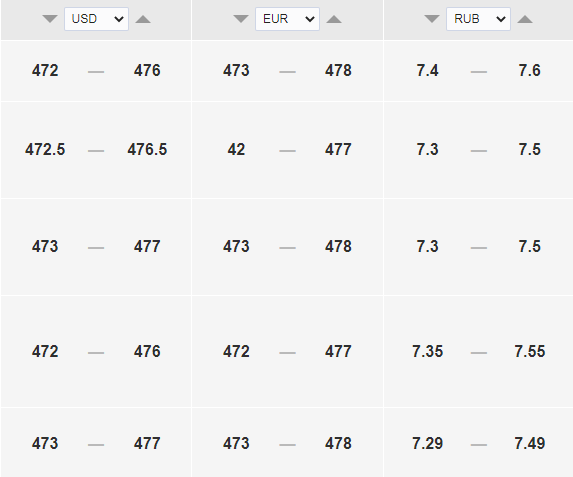Select the 7.29 RUB buy rate

coord(428,444)
